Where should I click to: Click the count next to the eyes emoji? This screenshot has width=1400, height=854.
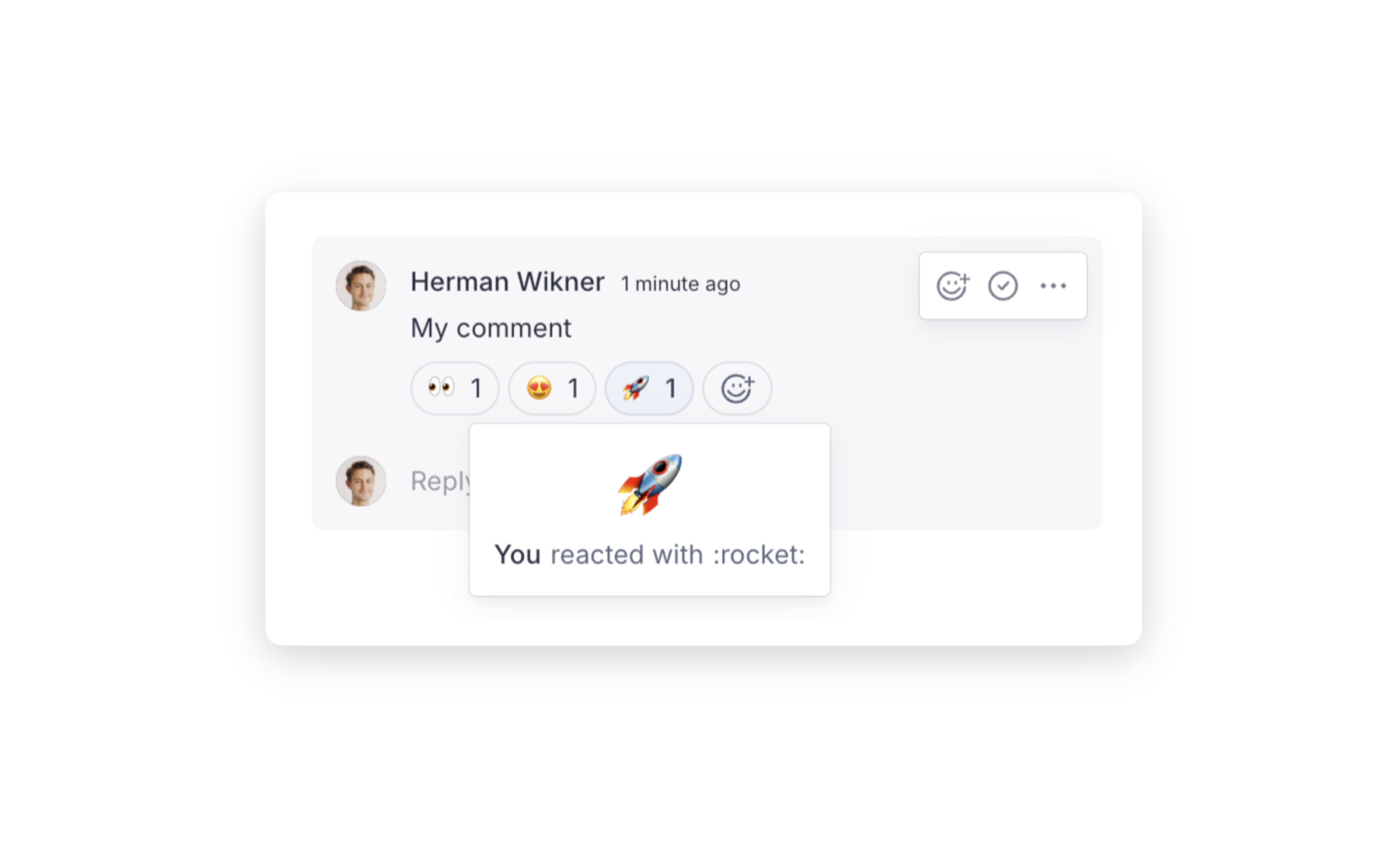click(476, 389)
